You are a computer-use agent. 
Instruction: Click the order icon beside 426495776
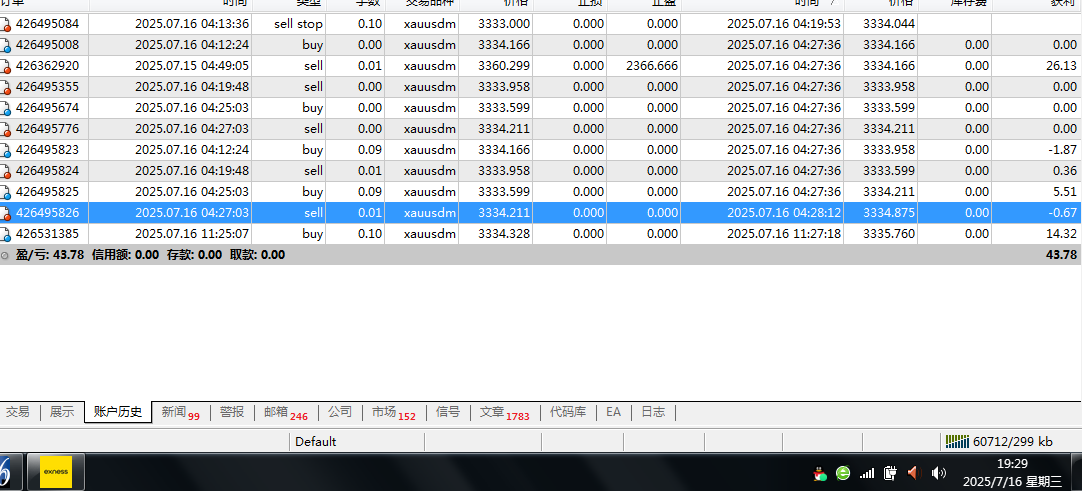pos(6,129)
